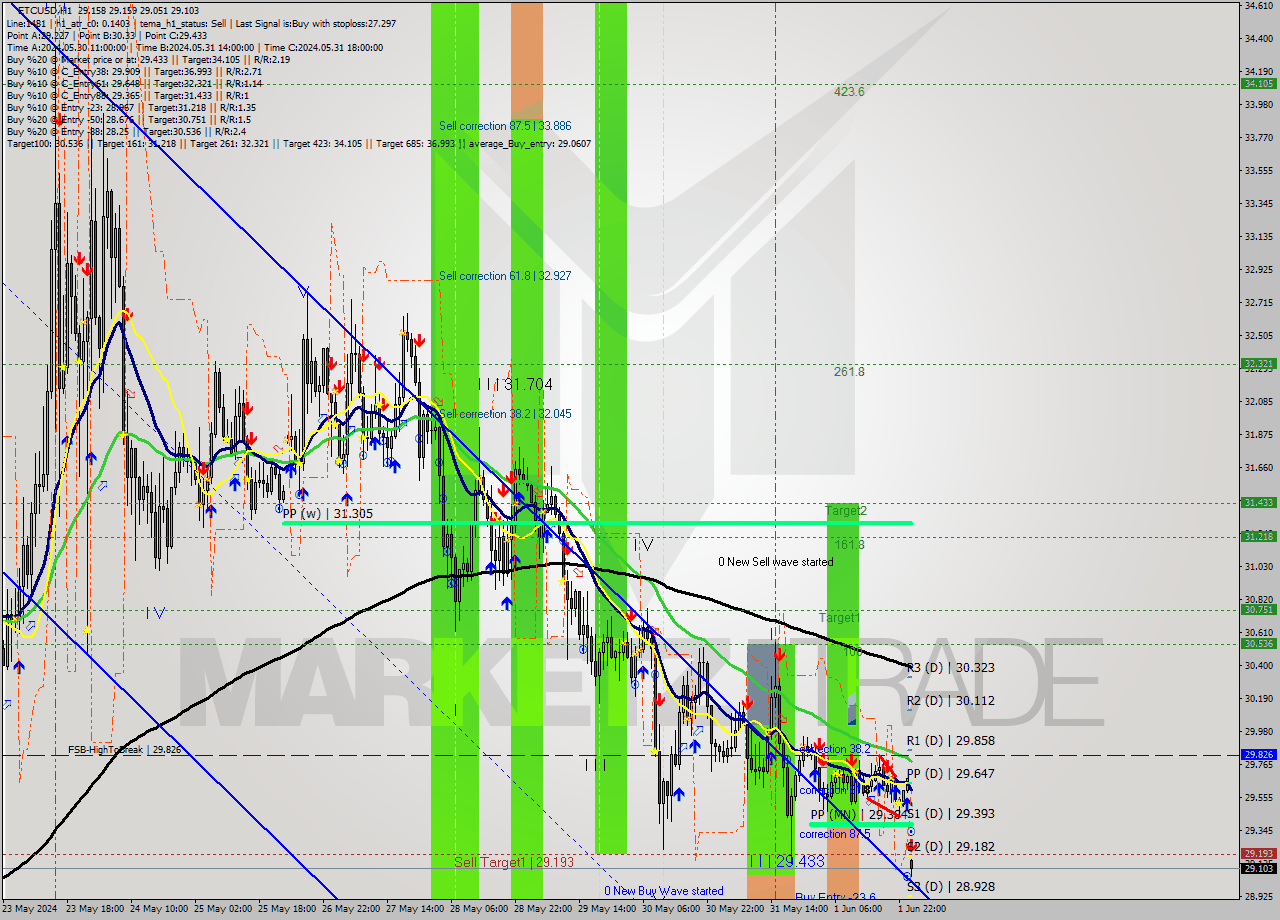Select the '0 New Buy Wave started' text
Screen dimensions: 1280x920
pos(664,891)
